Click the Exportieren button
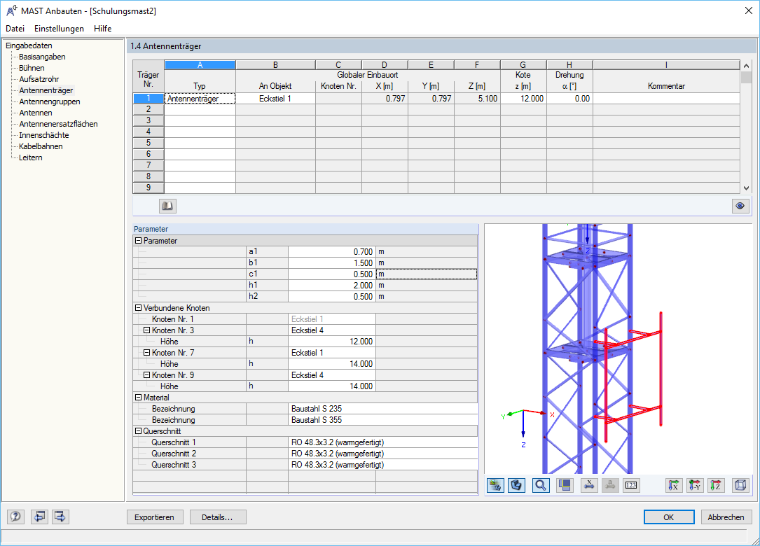The image size is (760, 546). click(155, 517)
